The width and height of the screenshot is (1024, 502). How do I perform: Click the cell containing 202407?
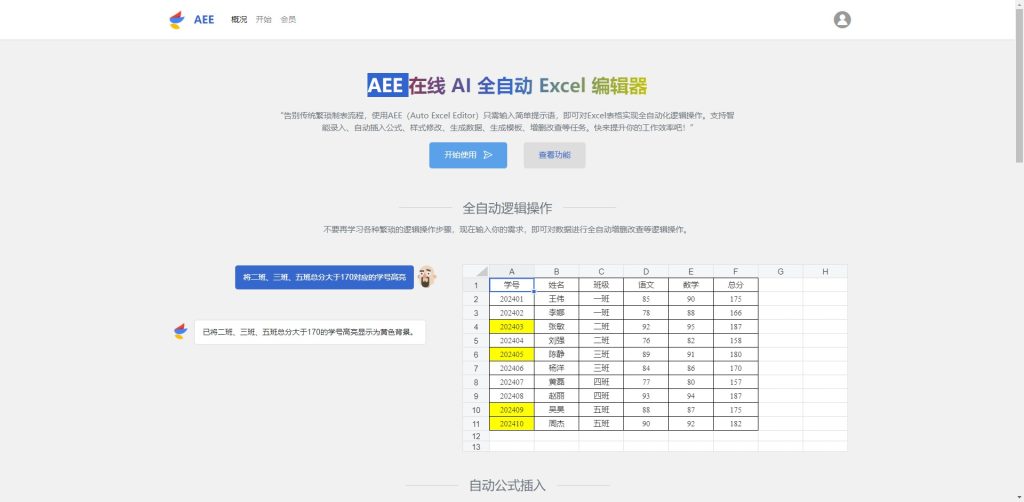click(511, 382)
